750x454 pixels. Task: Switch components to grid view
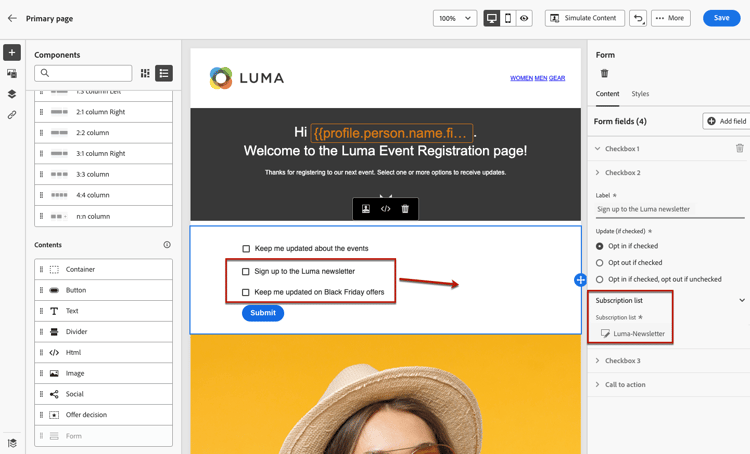click(145, 73)
